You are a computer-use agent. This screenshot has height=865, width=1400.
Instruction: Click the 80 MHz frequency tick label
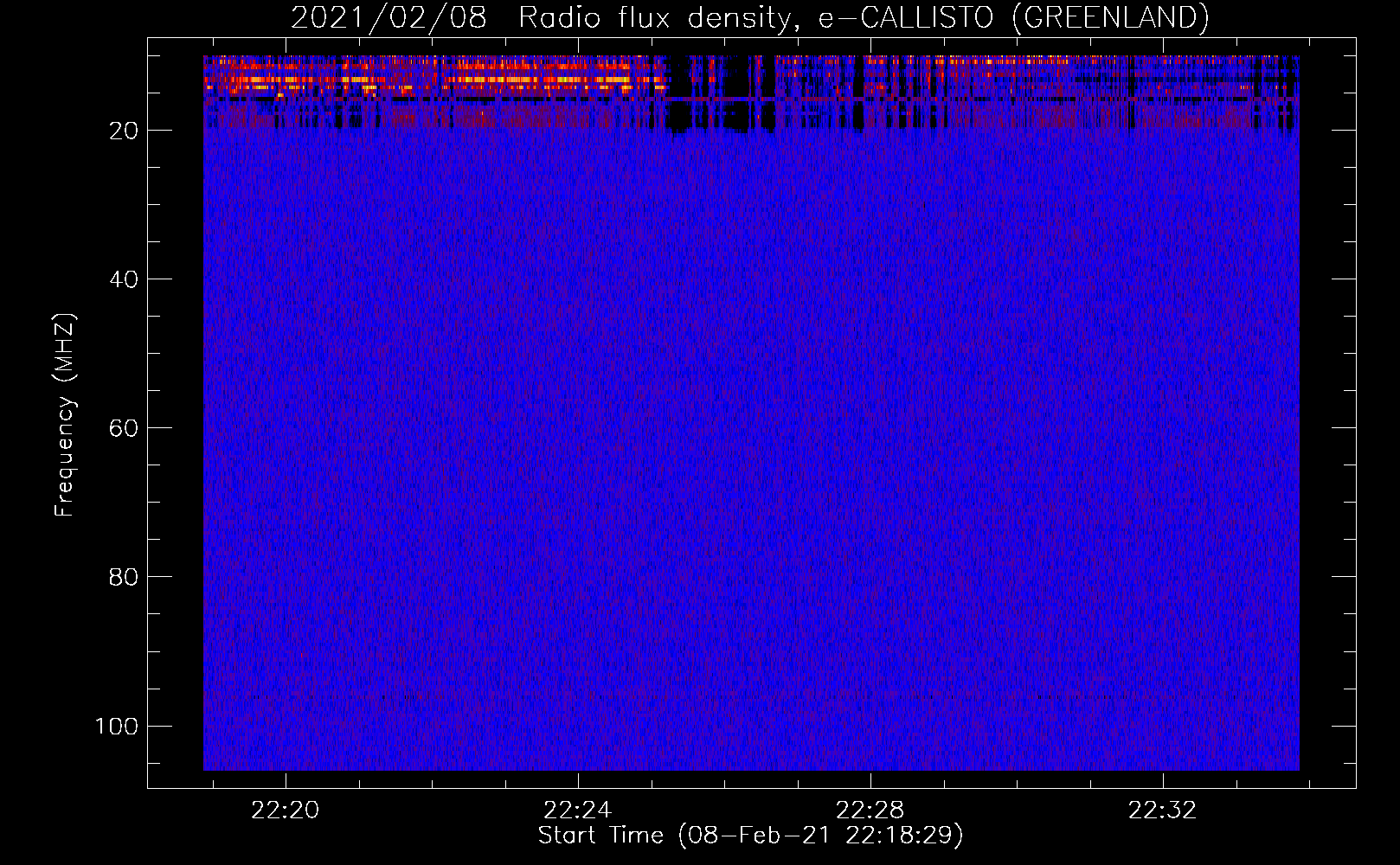click(124, 577)
